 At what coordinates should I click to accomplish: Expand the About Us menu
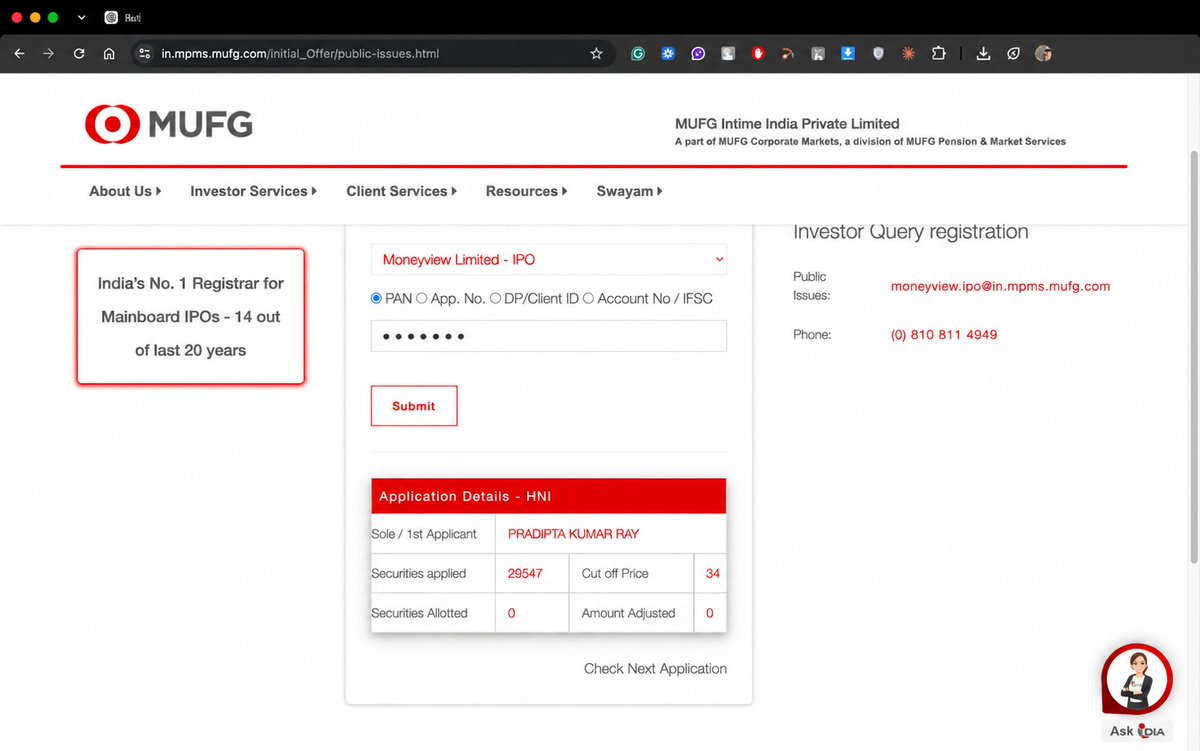tap(125, 191)
